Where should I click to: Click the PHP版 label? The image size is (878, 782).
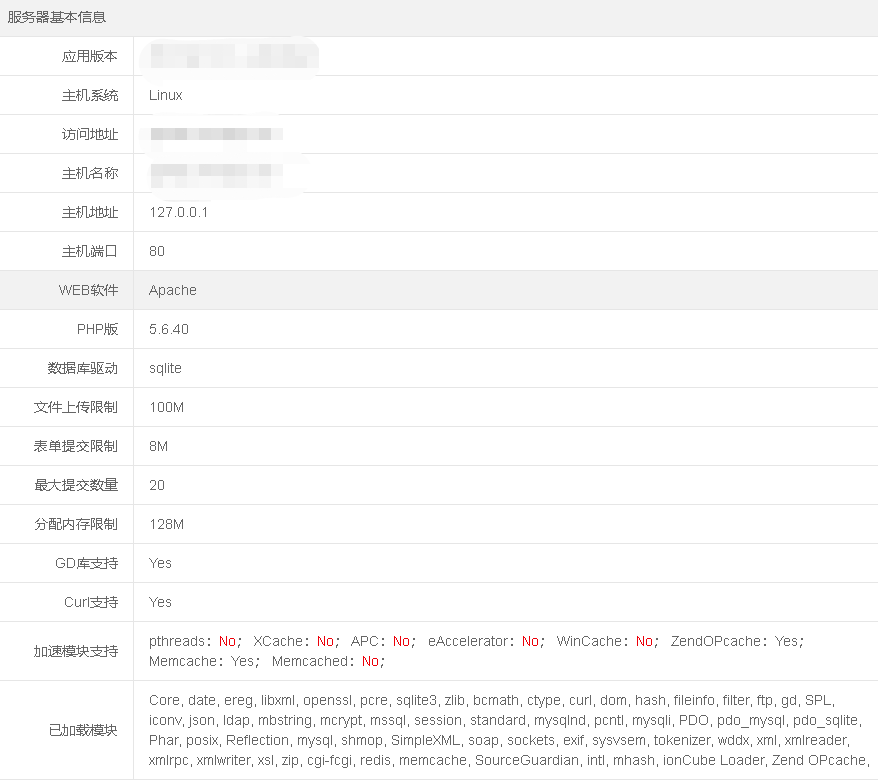97,329
